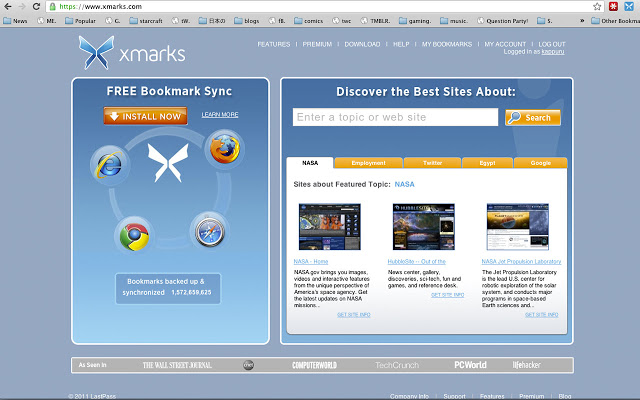The image size is (640, 400).
Task: Open FEATURES in the top navigation
Action: click(273, 44)
